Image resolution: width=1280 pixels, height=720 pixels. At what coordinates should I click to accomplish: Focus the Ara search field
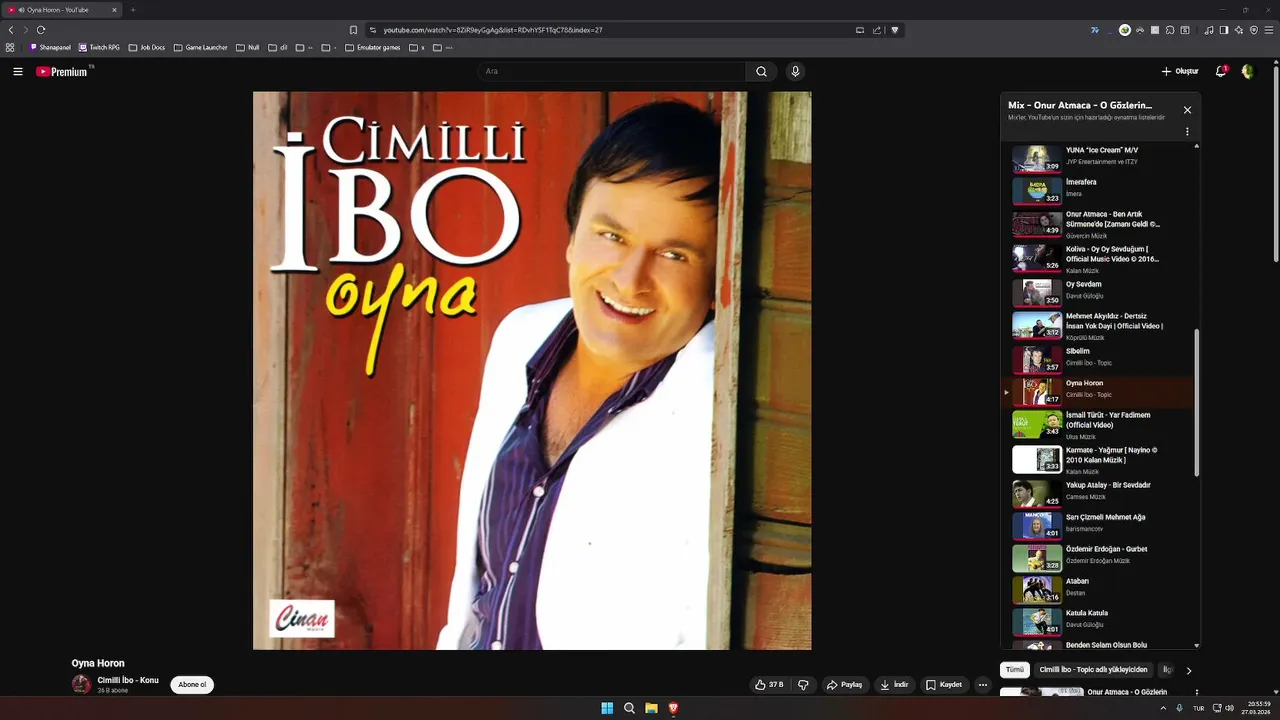[x=611, y=71]
